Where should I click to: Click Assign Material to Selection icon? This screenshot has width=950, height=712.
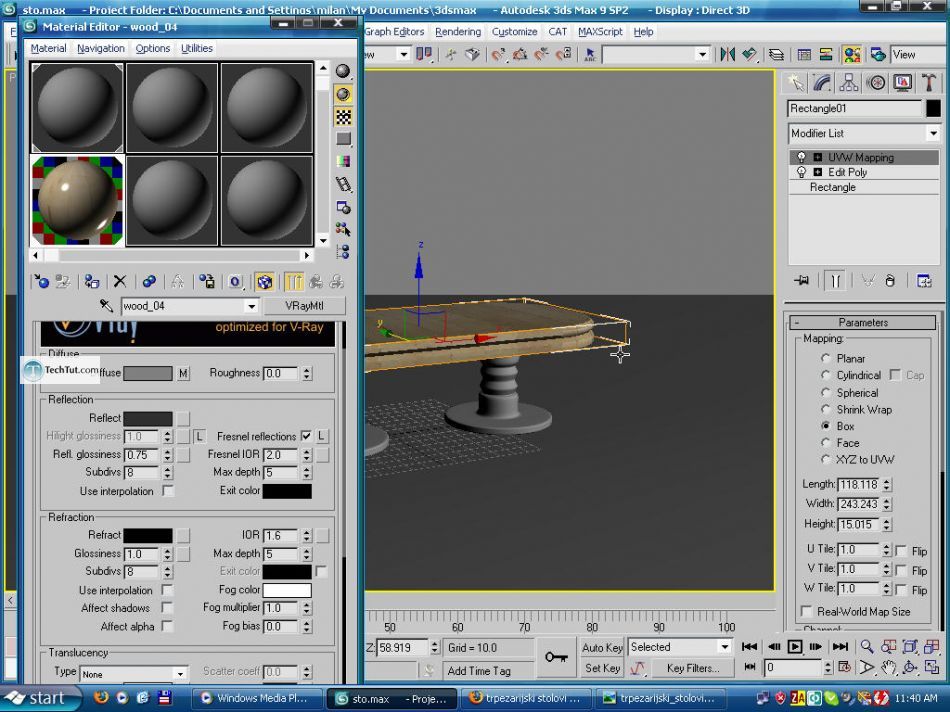(x=91, y=282)
